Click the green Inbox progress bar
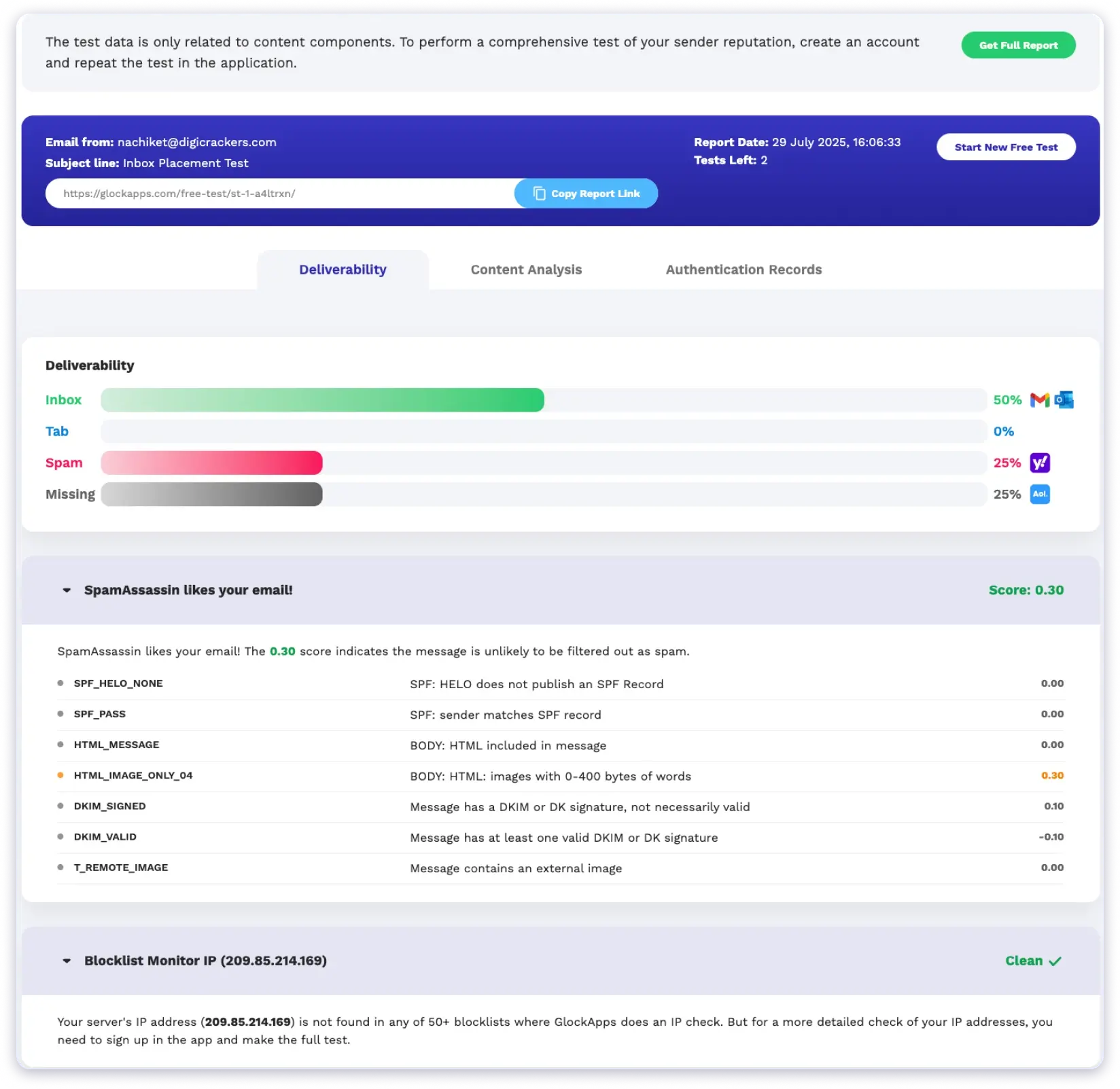The image size is (1120, 1089). click(322, 400)
